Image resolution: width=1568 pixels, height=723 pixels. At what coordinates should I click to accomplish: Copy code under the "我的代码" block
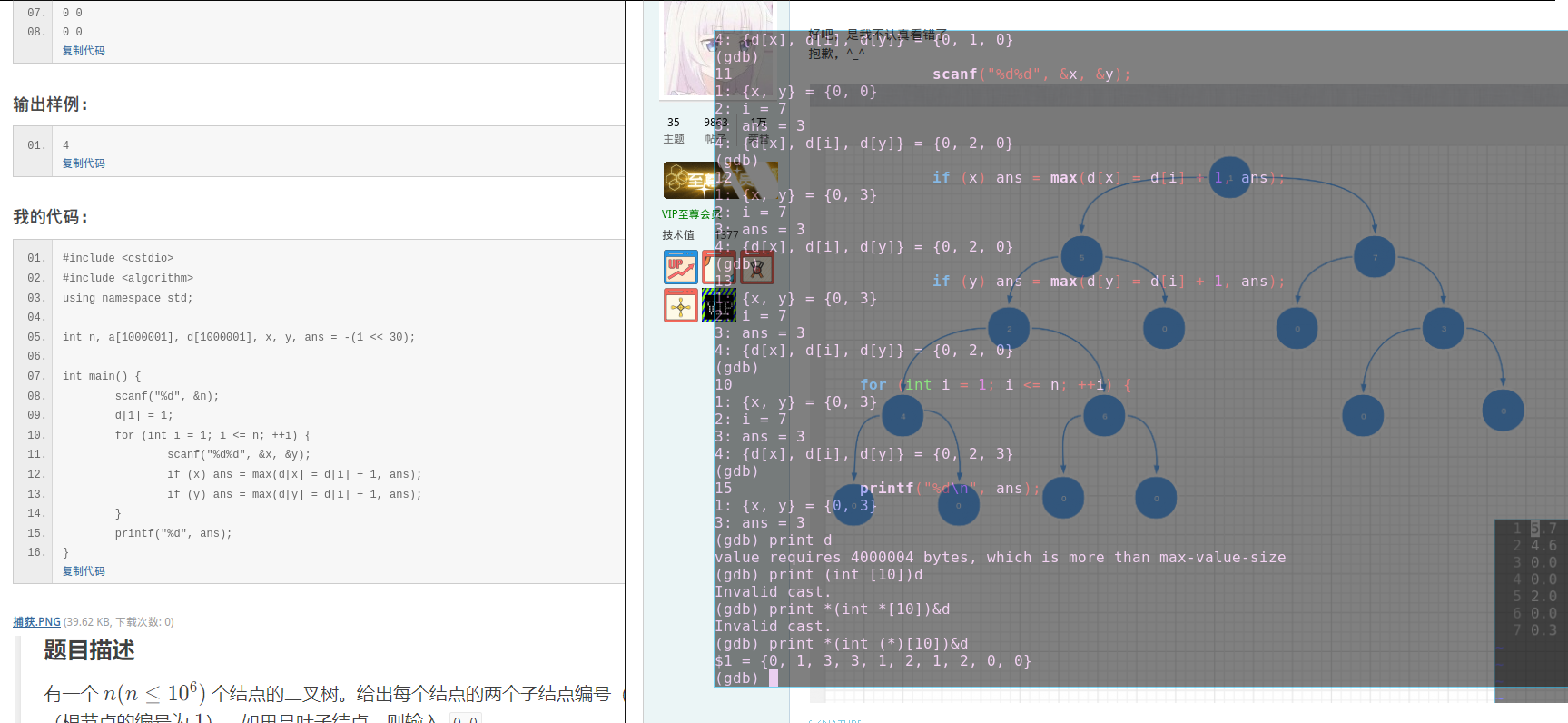tap(84, 571)
